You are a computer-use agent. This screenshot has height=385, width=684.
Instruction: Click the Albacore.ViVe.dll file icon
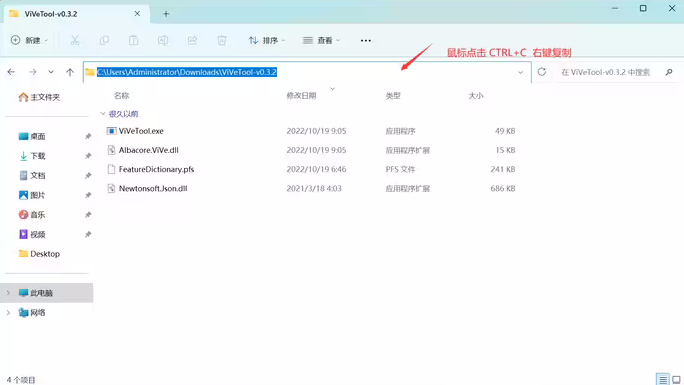pyautogui.click(x=111, y=150)
